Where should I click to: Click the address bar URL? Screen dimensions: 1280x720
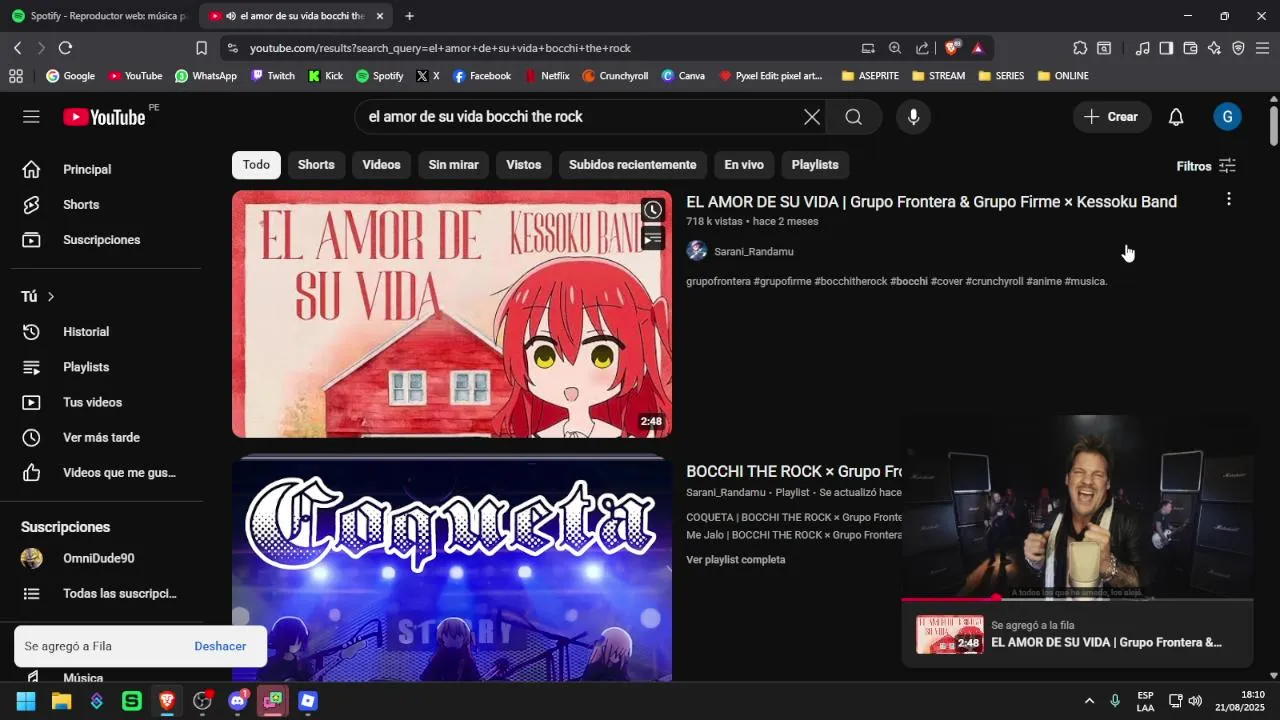[x=440, y=48]
